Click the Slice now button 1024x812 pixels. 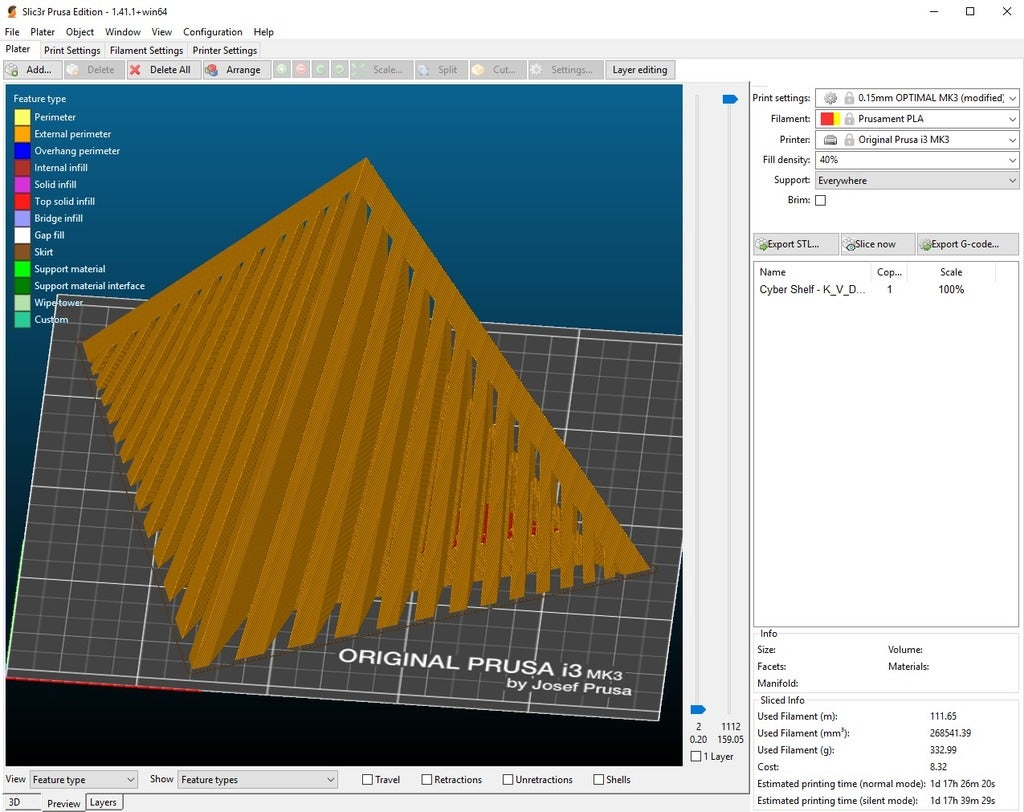point(877,244)
